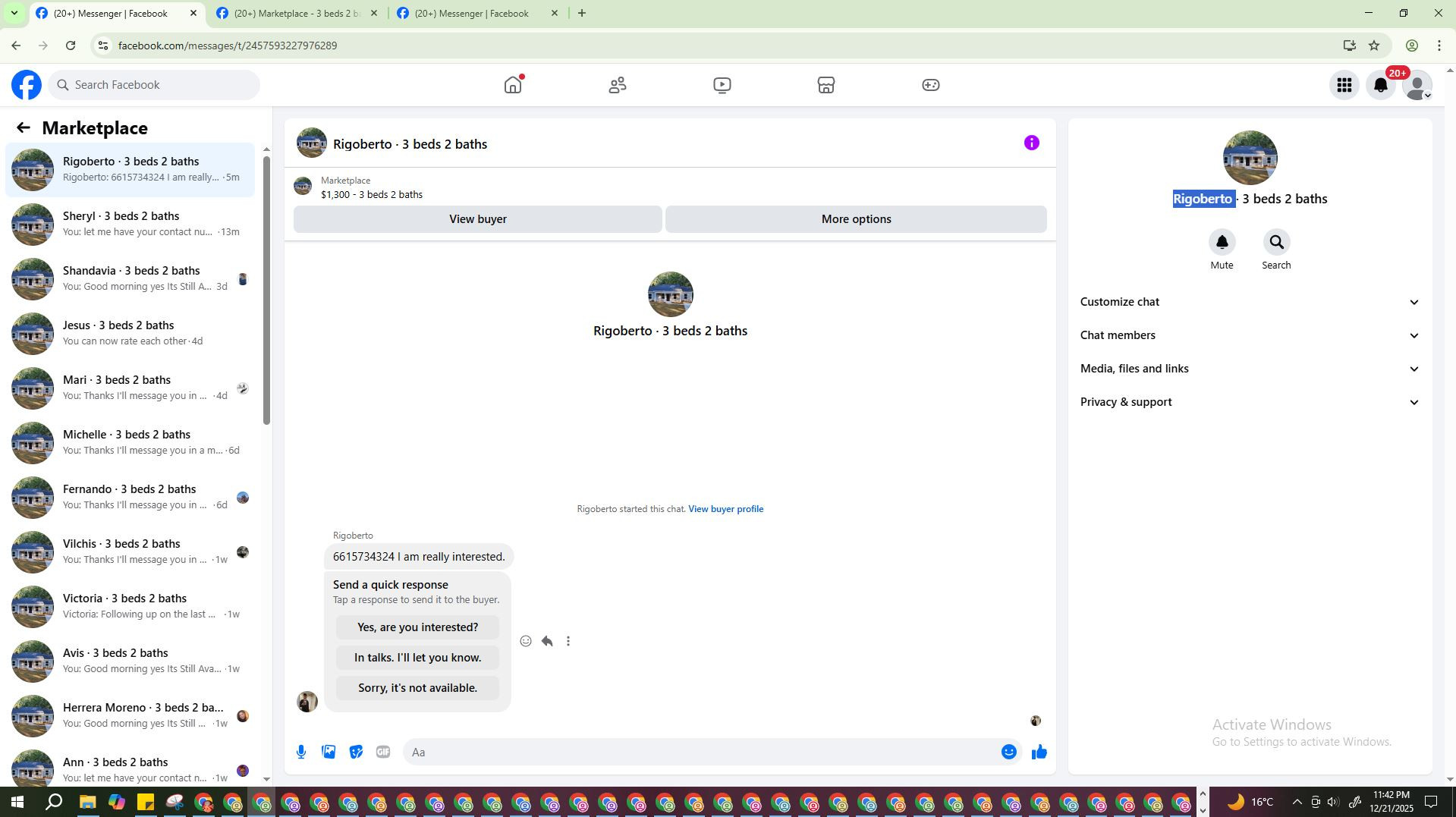The height and width of the screenshot is (817, 1456).
Task: Open Sheryl · 3 beds 2 baths conversation
Action: [x=131, y=224]
